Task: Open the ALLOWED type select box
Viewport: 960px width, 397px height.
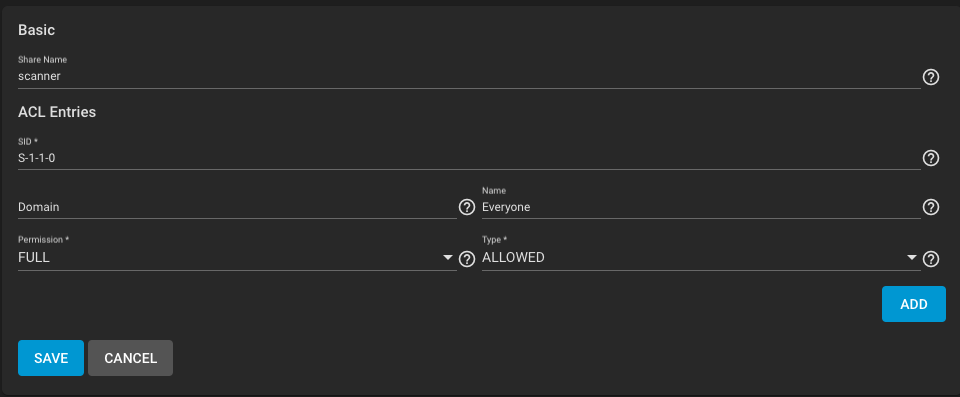Action: (x=701, y=258)
